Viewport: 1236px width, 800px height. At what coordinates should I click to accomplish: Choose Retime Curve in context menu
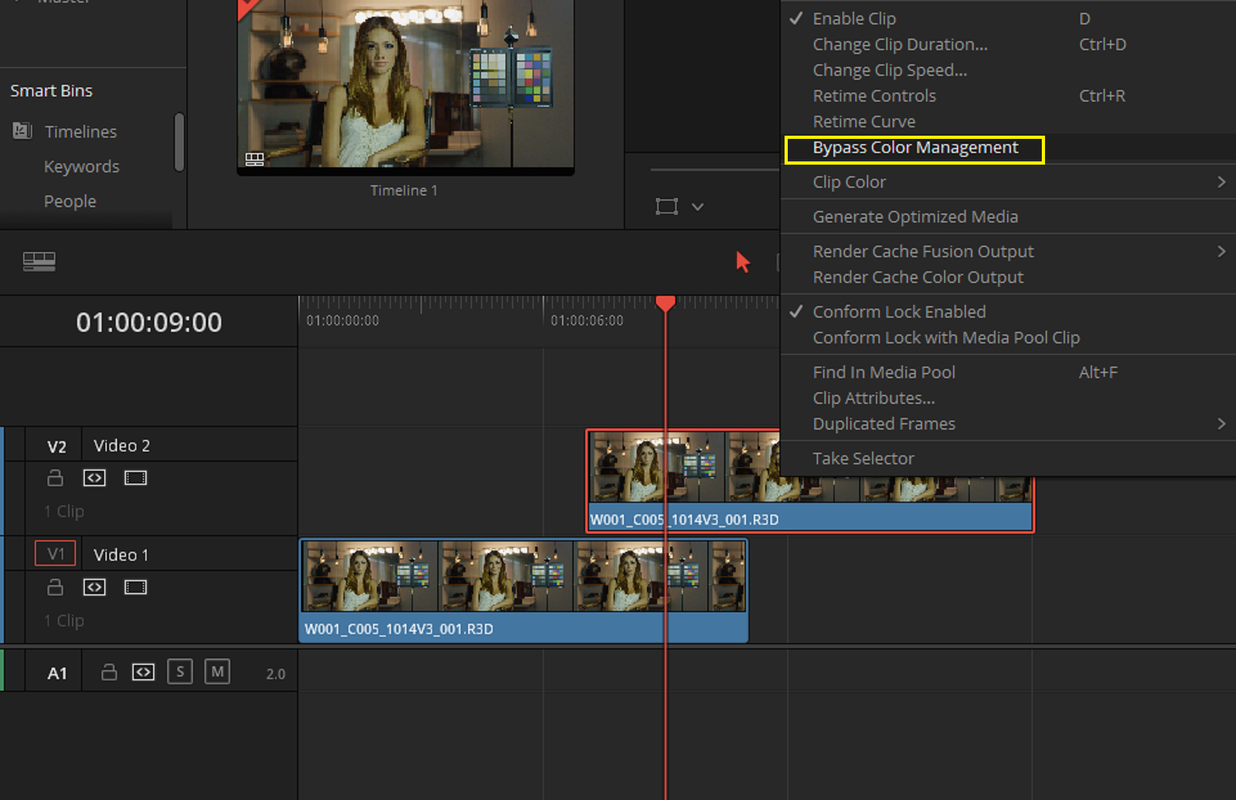(1008, 122)
